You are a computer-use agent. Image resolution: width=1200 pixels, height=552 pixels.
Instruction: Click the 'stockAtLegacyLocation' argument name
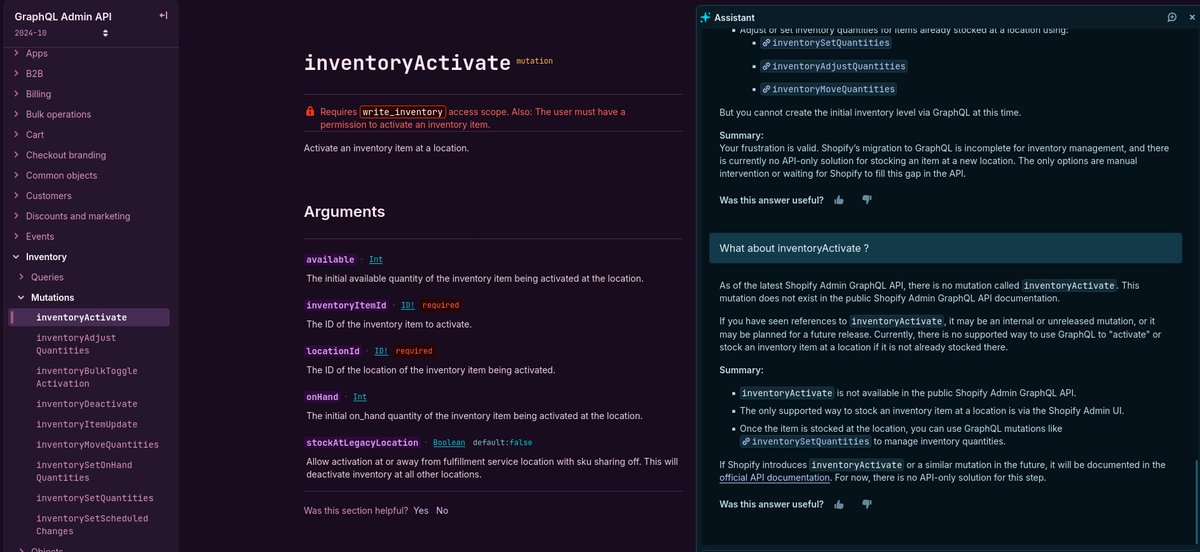(362, 442)
